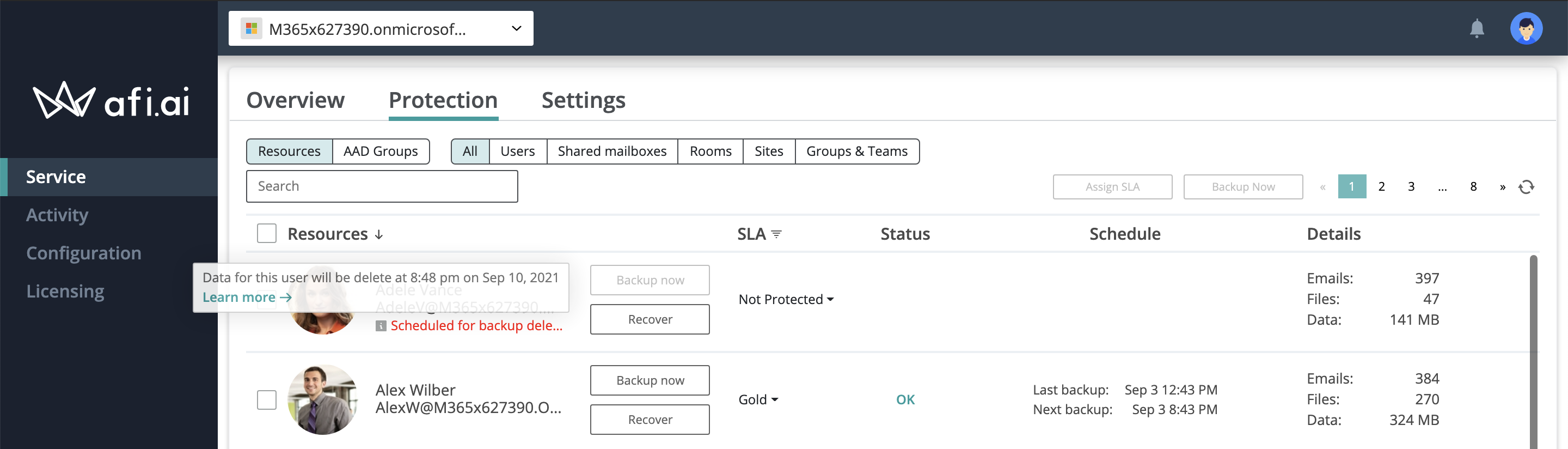Open Service in the sidebar

(109, 177)
